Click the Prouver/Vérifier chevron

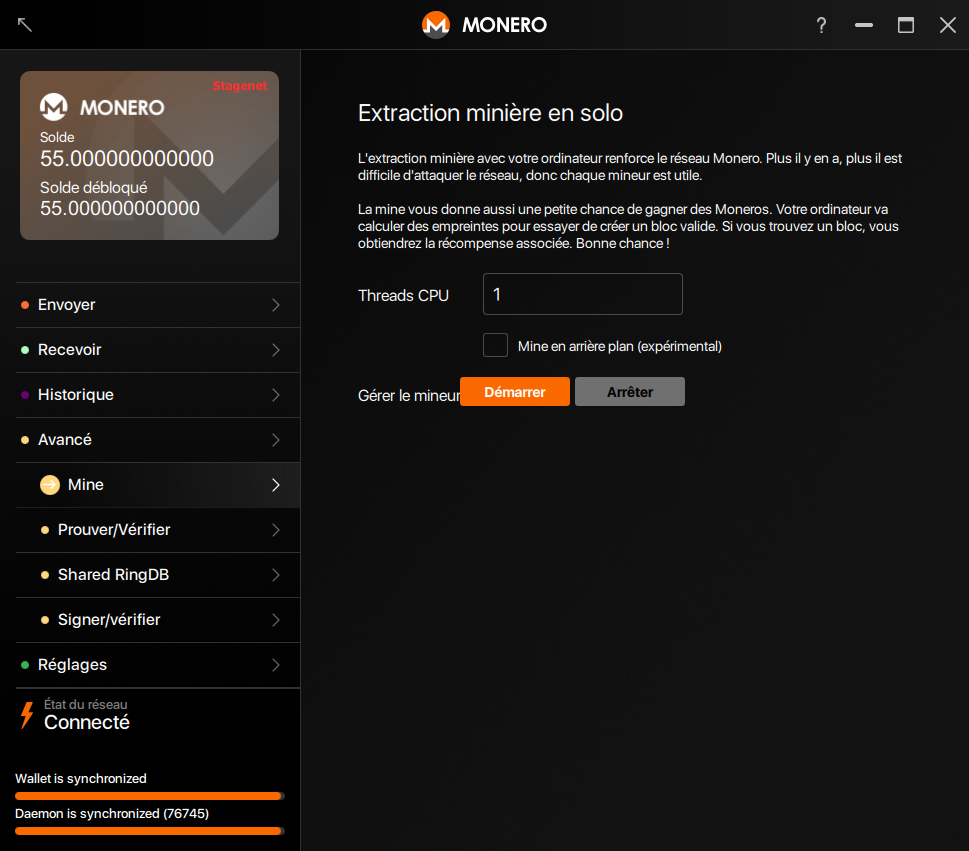tap(276, 530)
